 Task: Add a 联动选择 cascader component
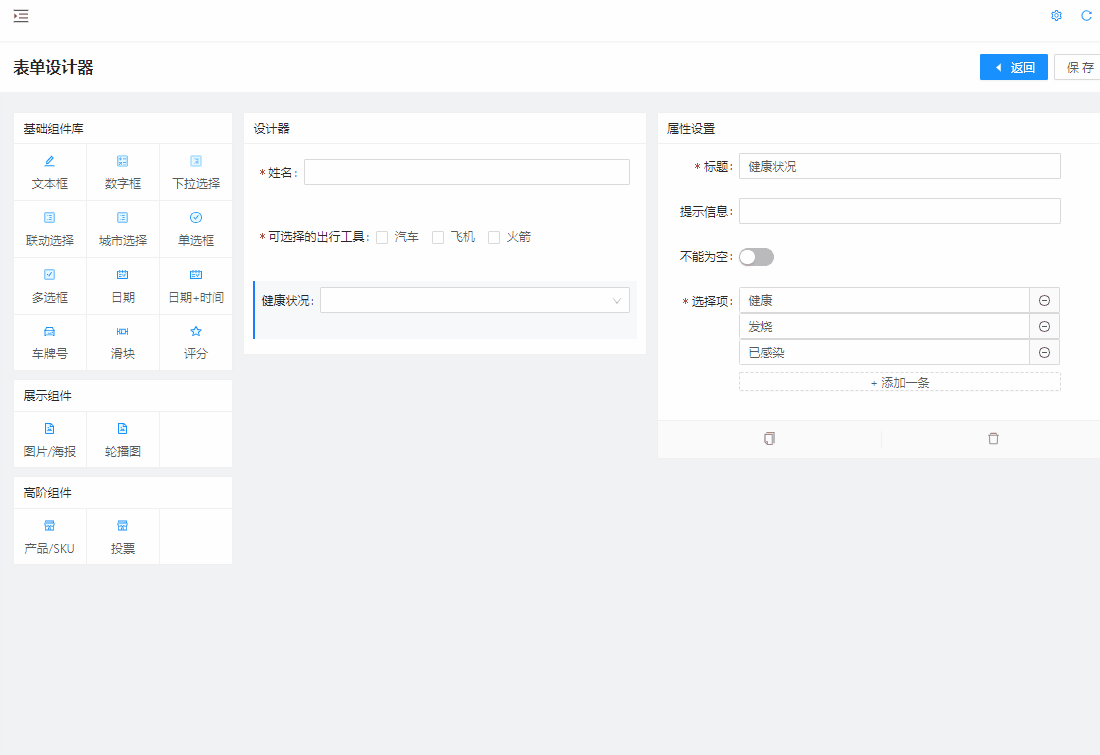[50, 229]
